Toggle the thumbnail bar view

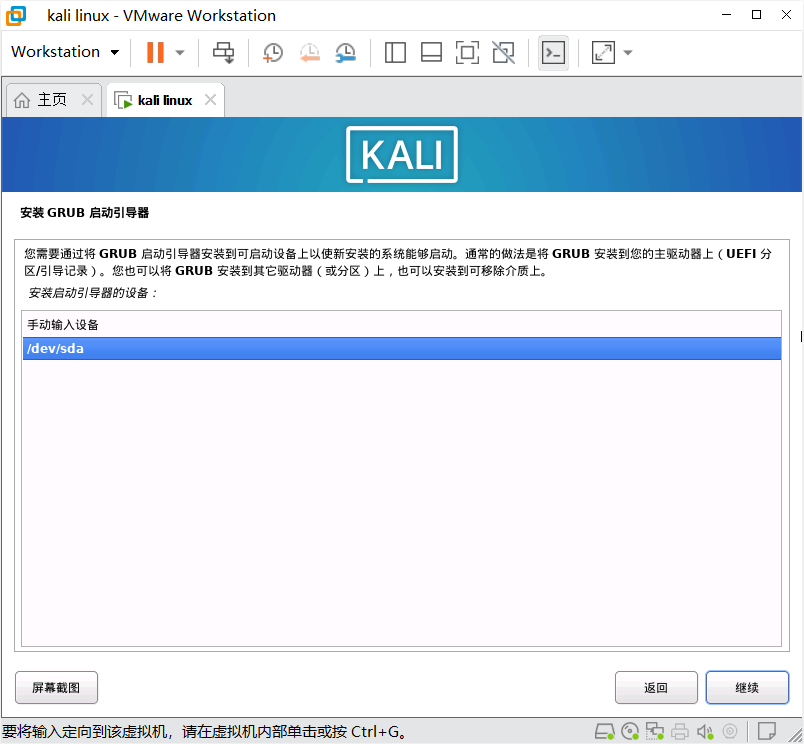tap(431, 52)
